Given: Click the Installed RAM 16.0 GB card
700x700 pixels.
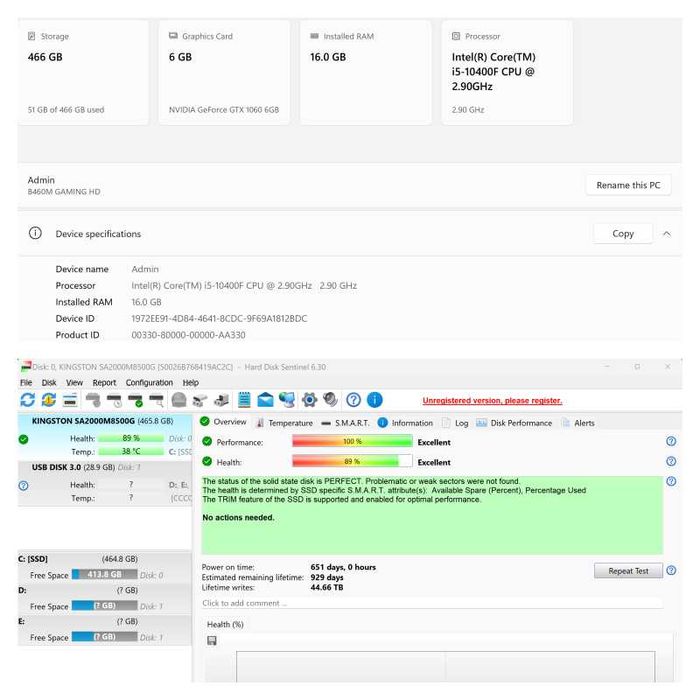Looking at the screenshot, I should pos(366,72).
